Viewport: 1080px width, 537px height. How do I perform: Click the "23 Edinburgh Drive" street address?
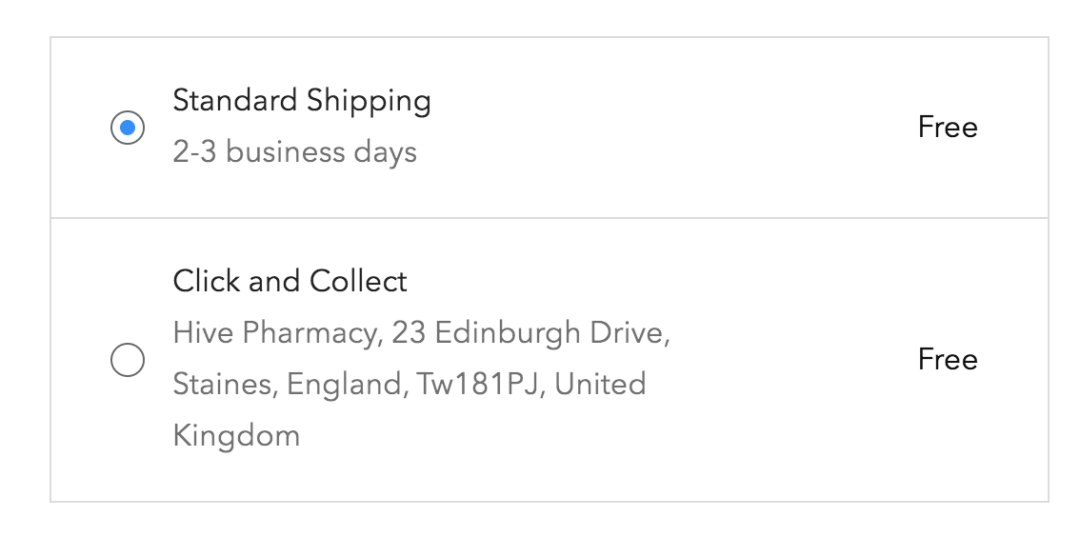pos(529,333)
